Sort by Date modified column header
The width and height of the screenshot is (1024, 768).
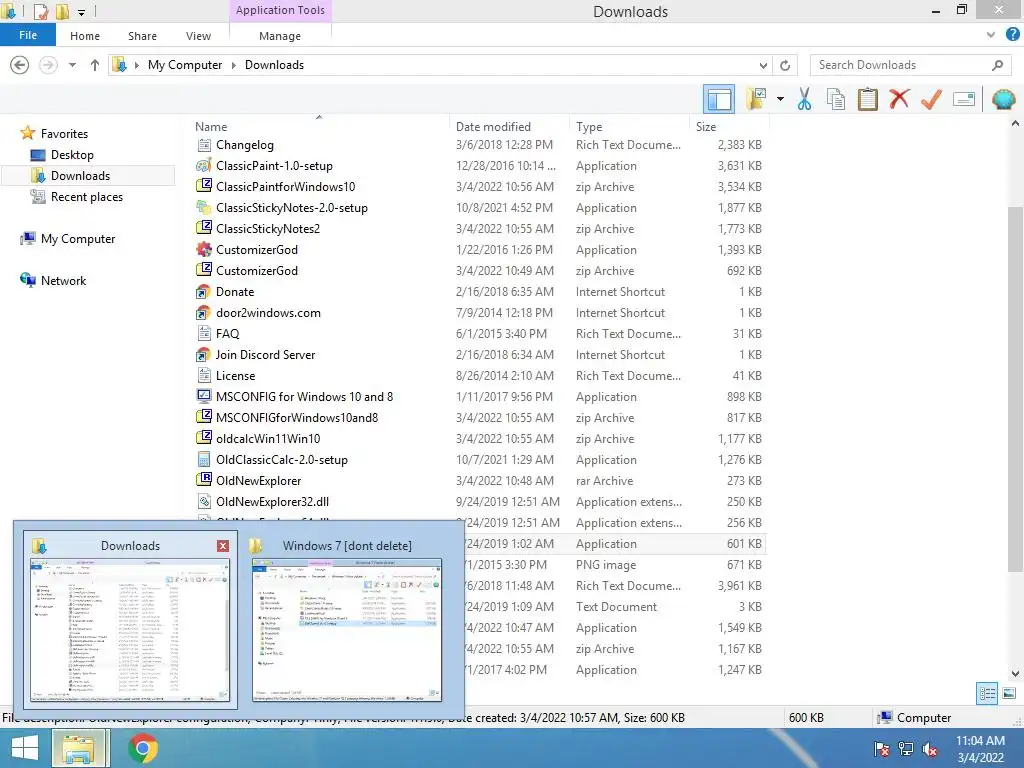click(x=493, y=127)
